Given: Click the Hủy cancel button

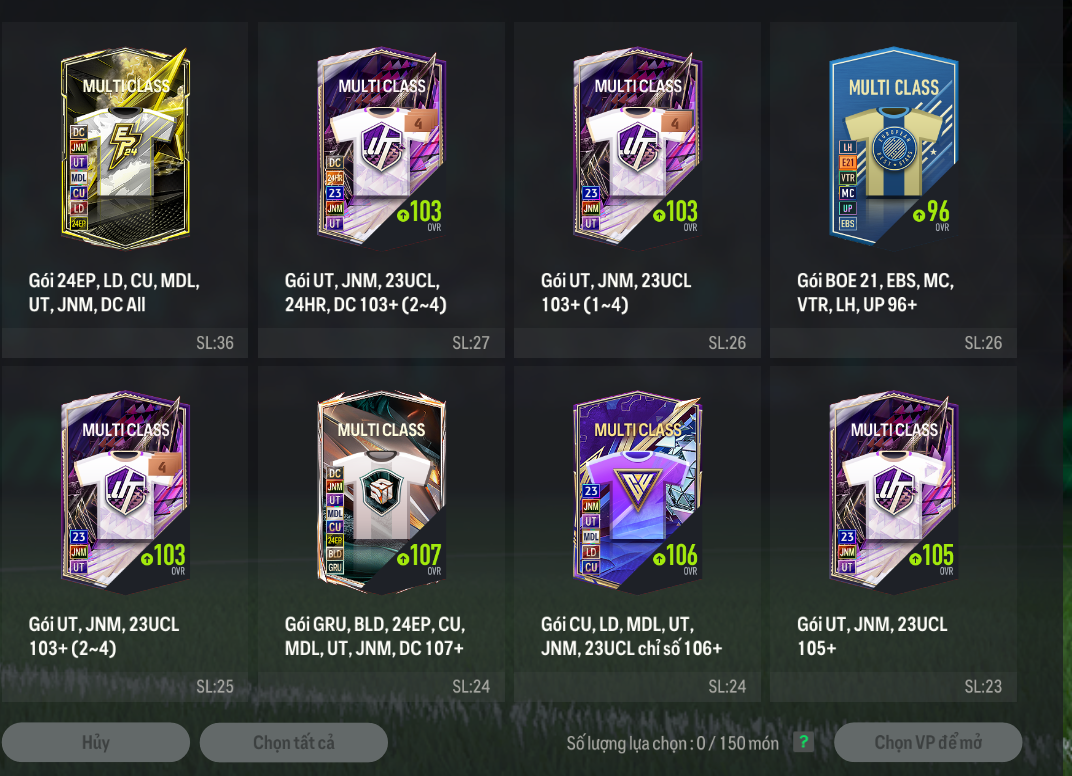Looking at the screenshot, I should [x=96, y=742].
